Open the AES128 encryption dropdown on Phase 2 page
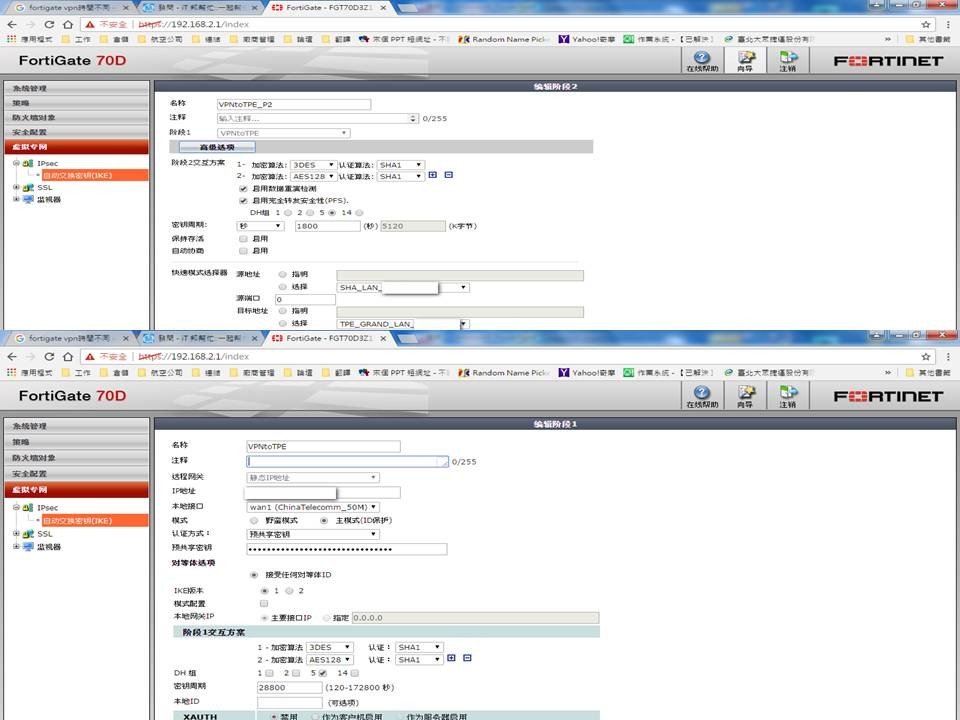This screenshot has width=960, height=720. click(313, 176)
